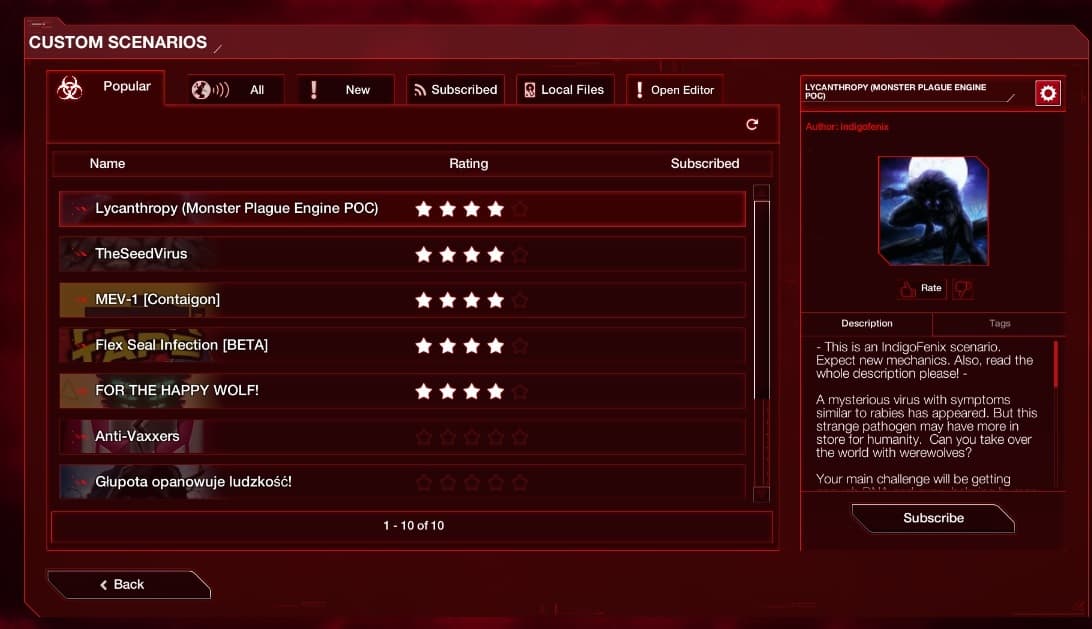This screenshot has width=1092, height=629.
Task: Select the Lycanthropy (Monster Plague Engine POC) row
Action: coord(402,209)
